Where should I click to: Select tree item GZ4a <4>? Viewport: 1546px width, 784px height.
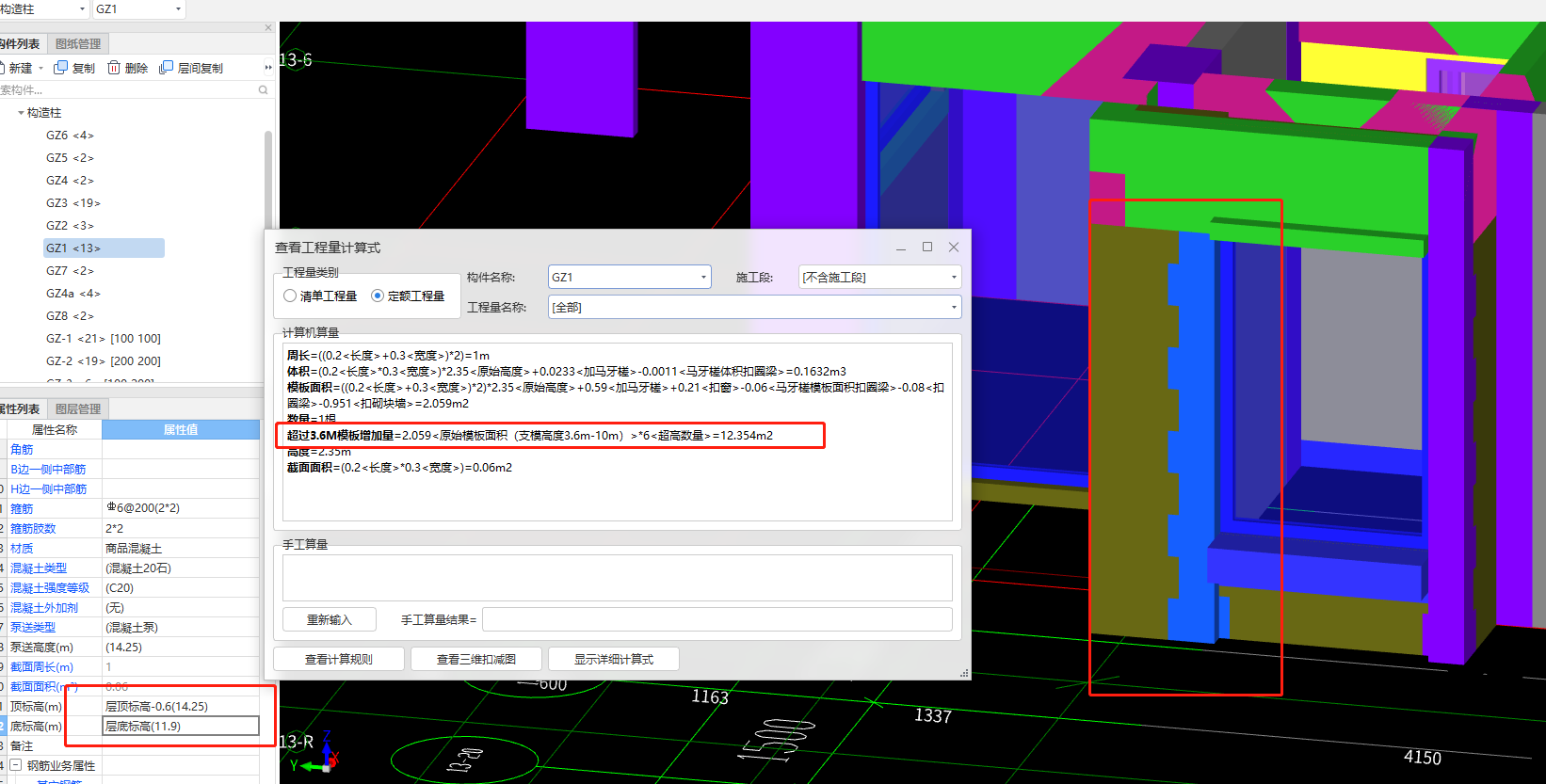coord(73,294)
